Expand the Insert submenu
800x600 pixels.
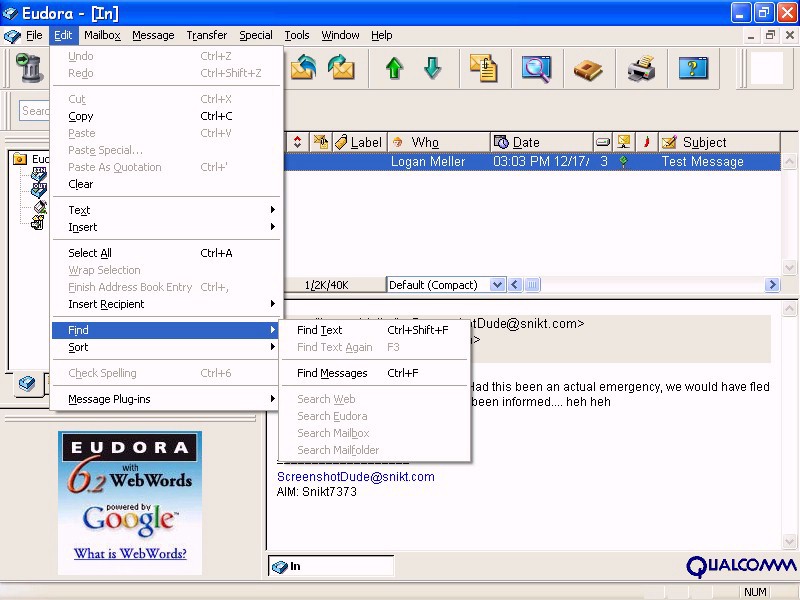click(166, 227)
